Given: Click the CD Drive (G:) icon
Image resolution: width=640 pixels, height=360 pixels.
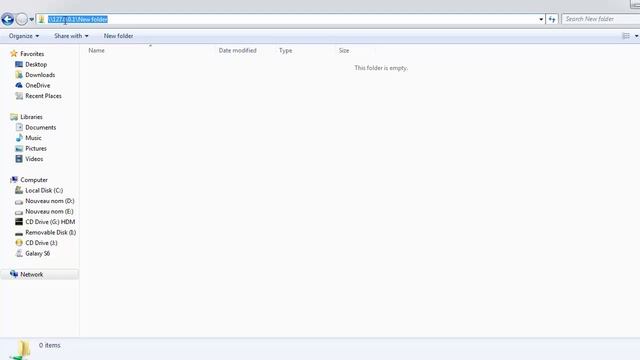Looking at the screenshot, I should tap(19, 222).
